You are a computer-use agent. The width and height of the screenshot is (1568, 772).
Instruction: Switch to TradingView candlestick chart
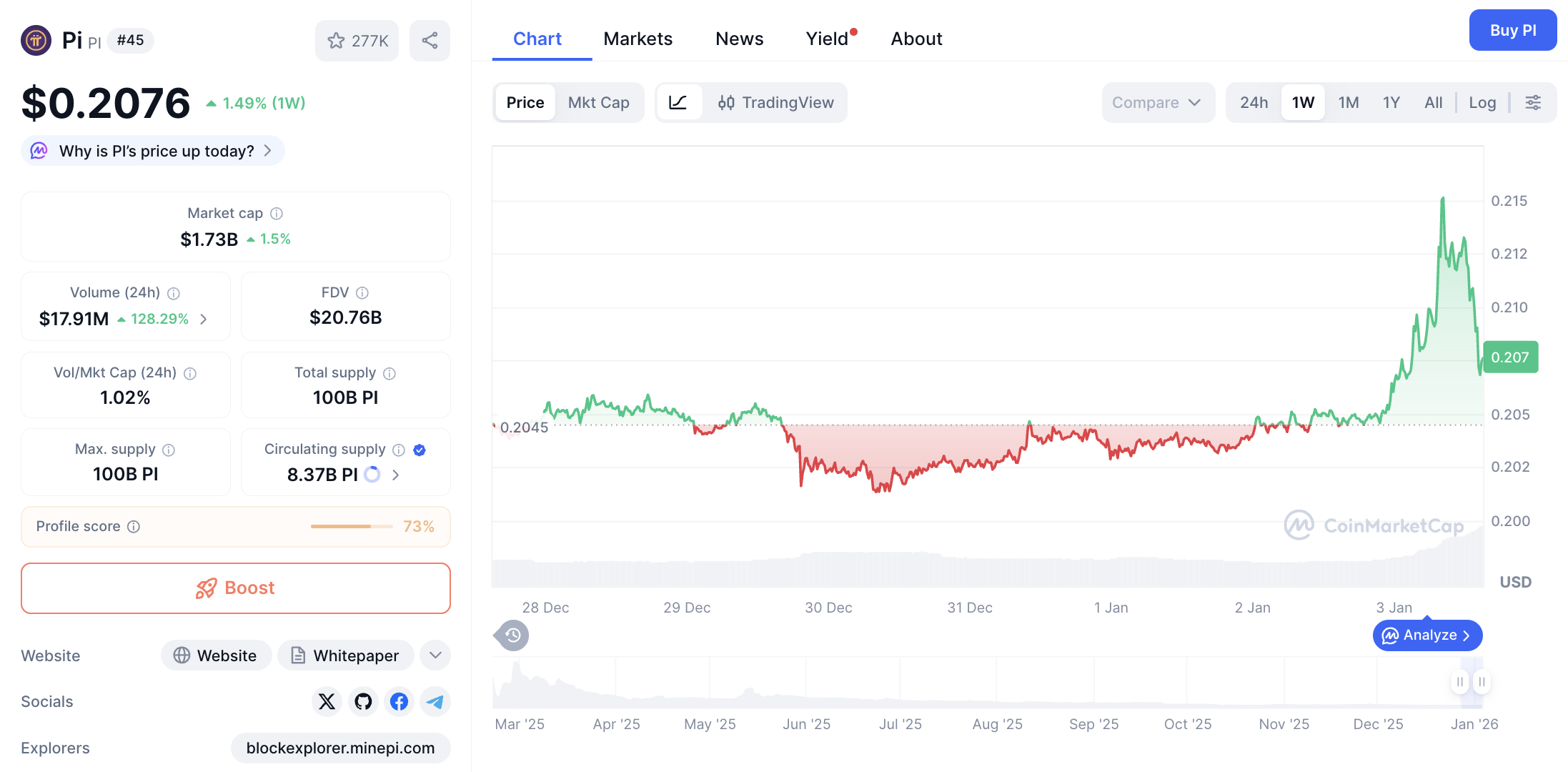click(x=777, y=102)
